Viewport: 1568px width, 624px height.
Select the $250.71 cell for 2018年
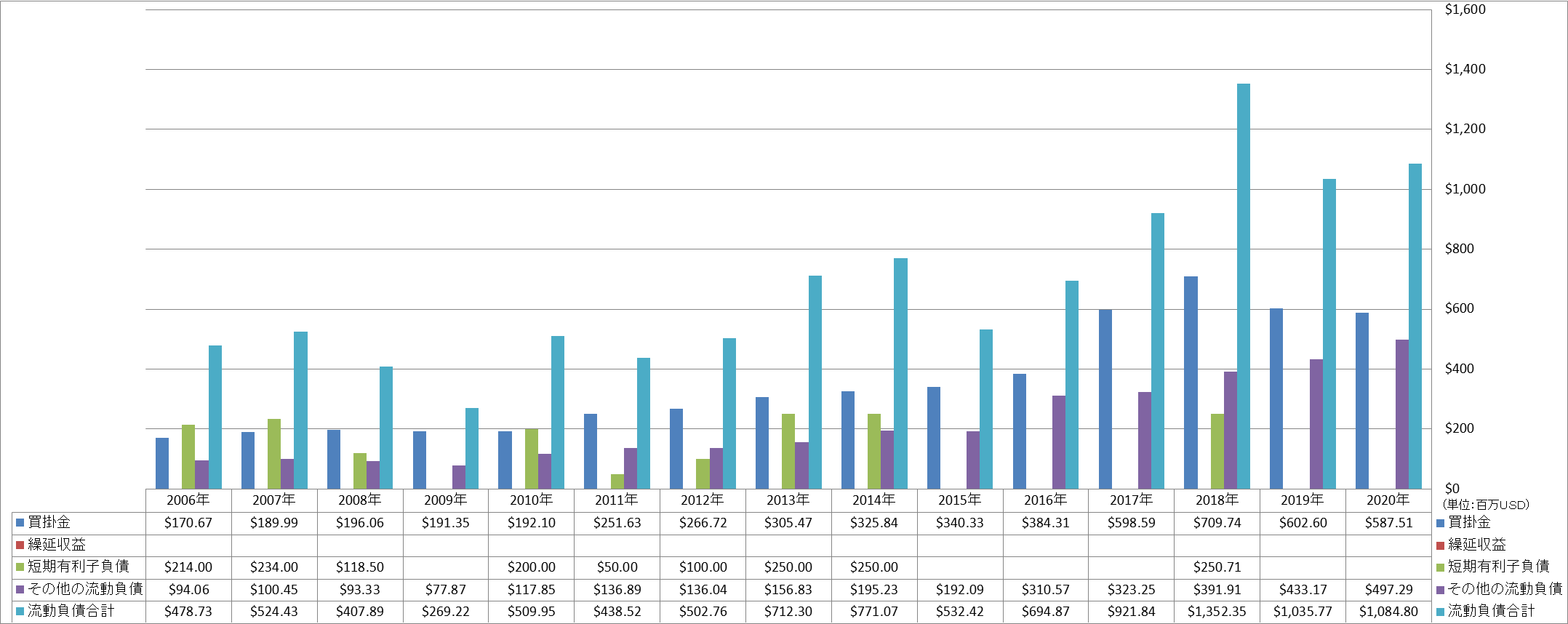(x=1217, y=567)
